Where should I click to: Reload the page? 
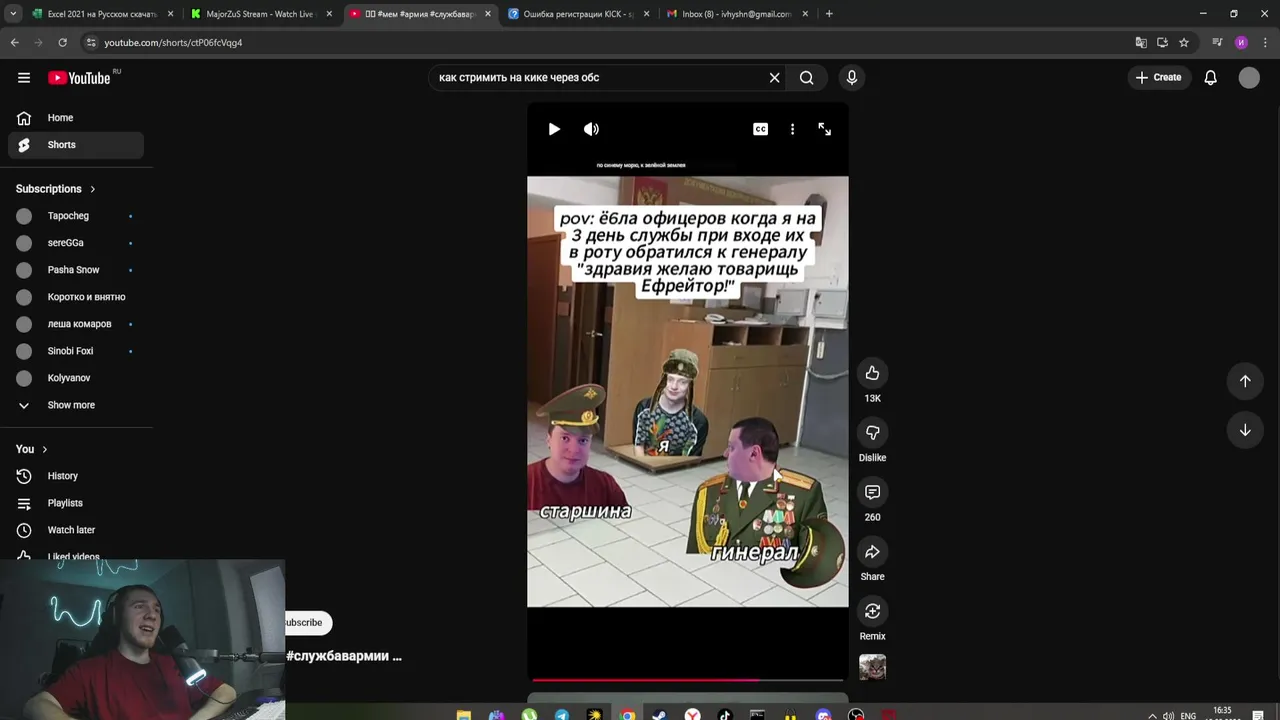[62, 43]
